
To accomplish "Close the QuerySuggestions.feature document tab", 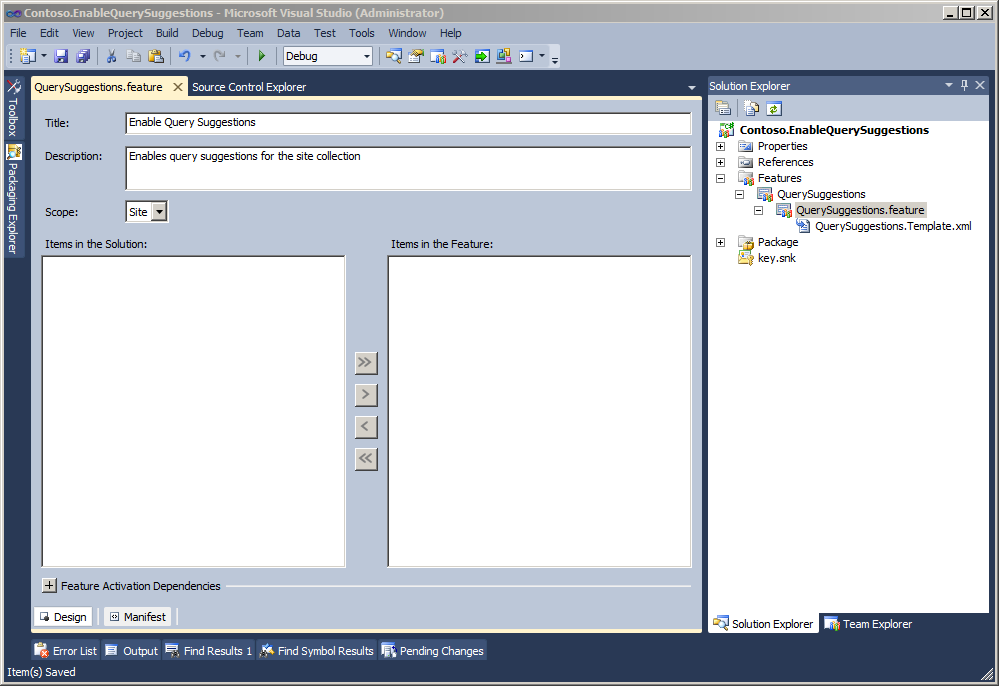I will [178, 87].
